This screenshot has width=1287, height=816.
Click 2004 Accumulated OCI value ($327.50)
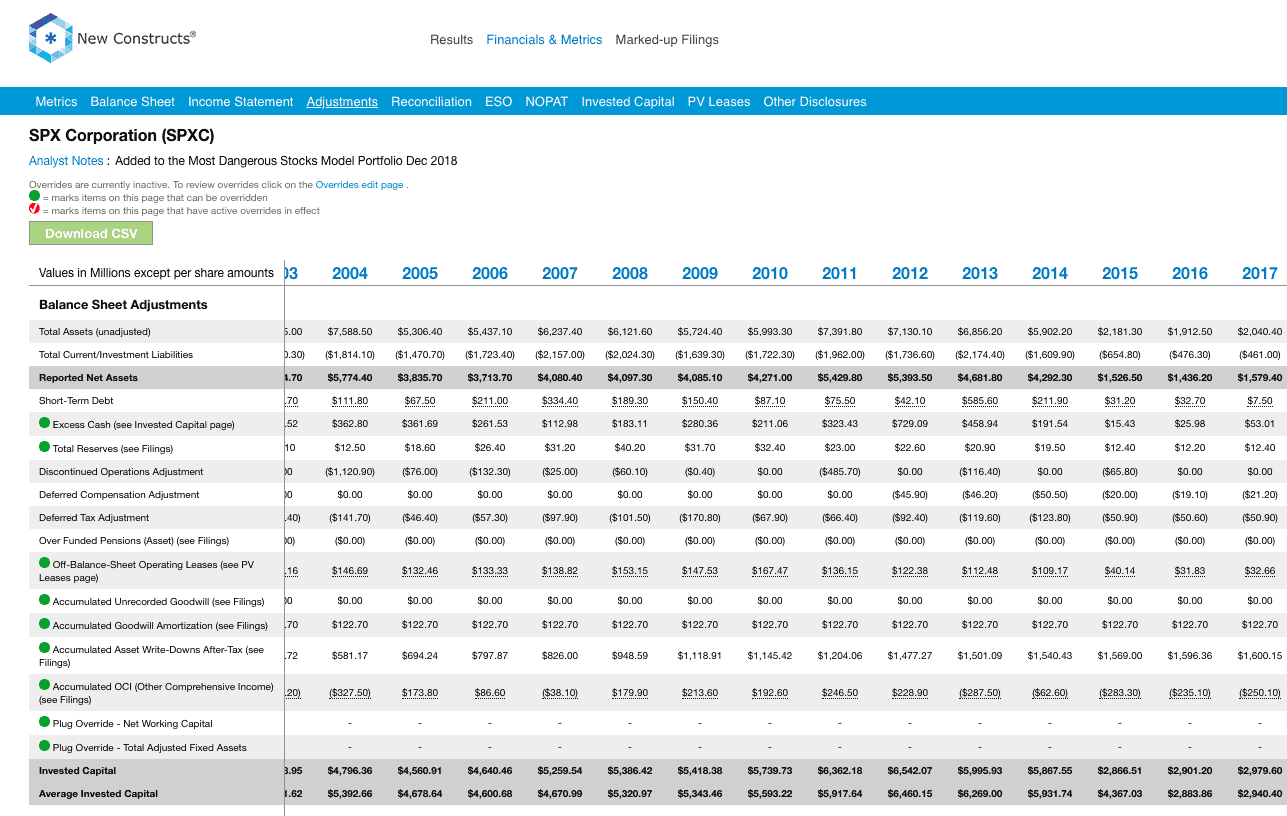coord(350,693)
